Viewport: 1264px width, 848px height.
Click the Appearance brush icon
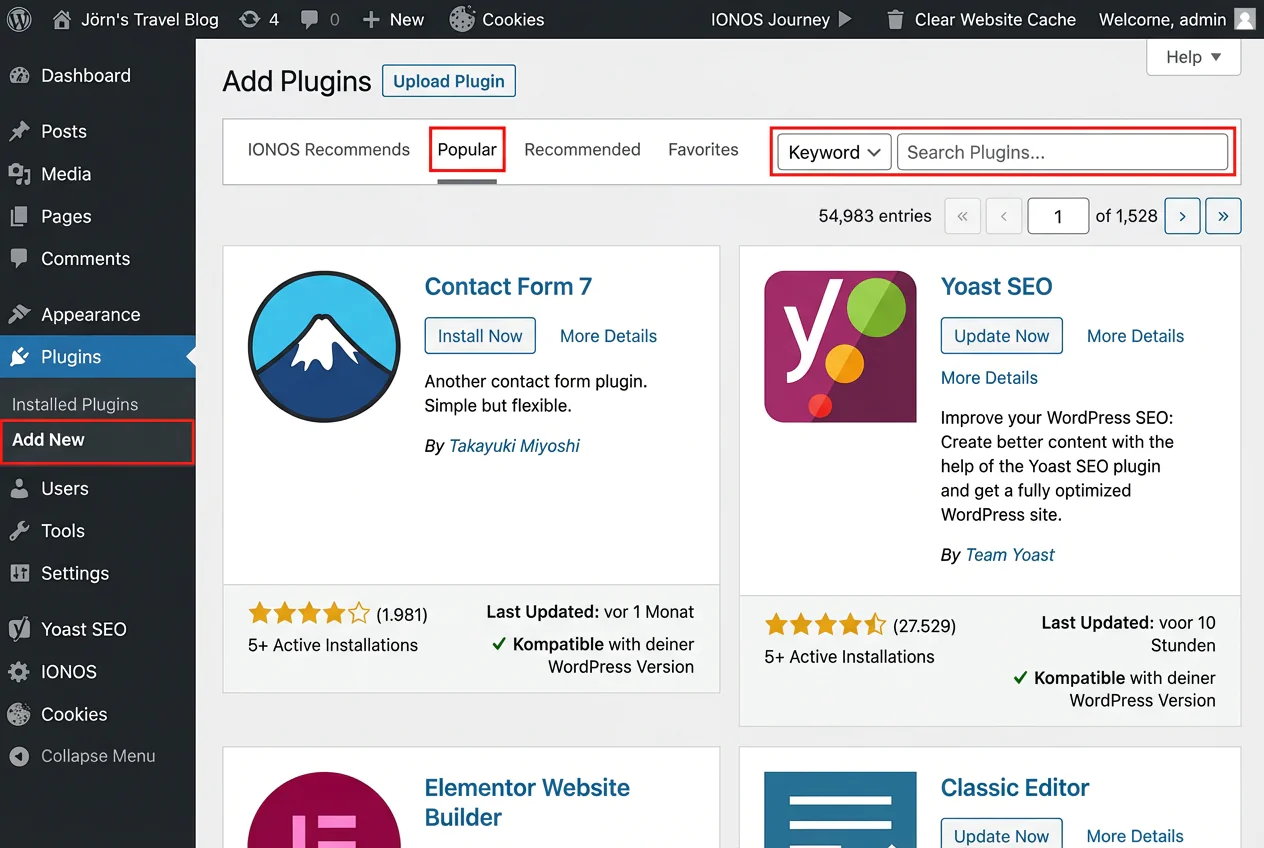[x=19, y=314]
